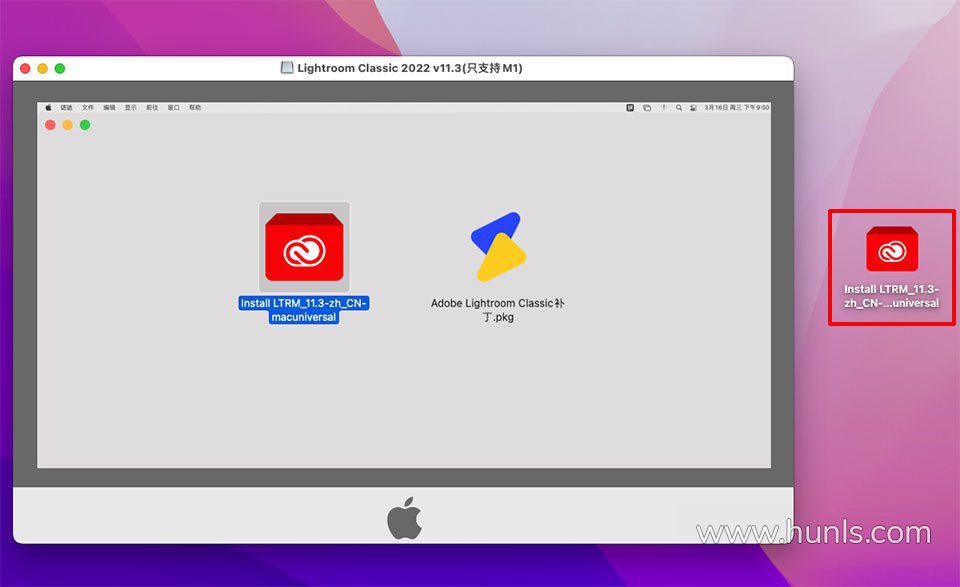This screenshot has width=960, height=587.
Task: Click the inner red close button
Action: (x=50, y=125)
